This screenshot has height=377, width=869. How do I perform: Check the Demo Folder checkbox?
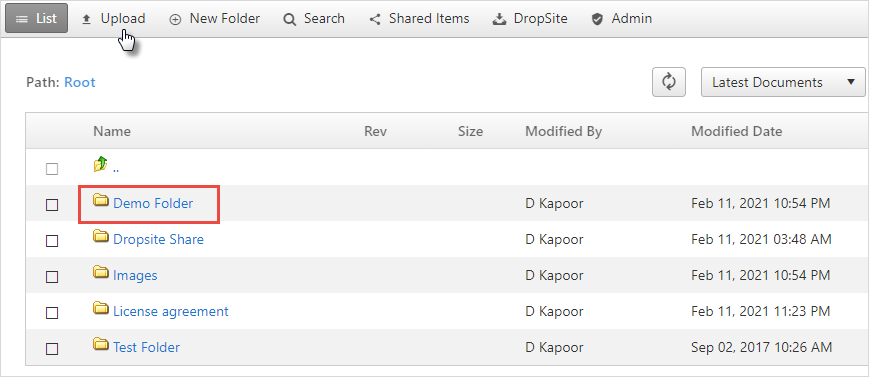52,205
